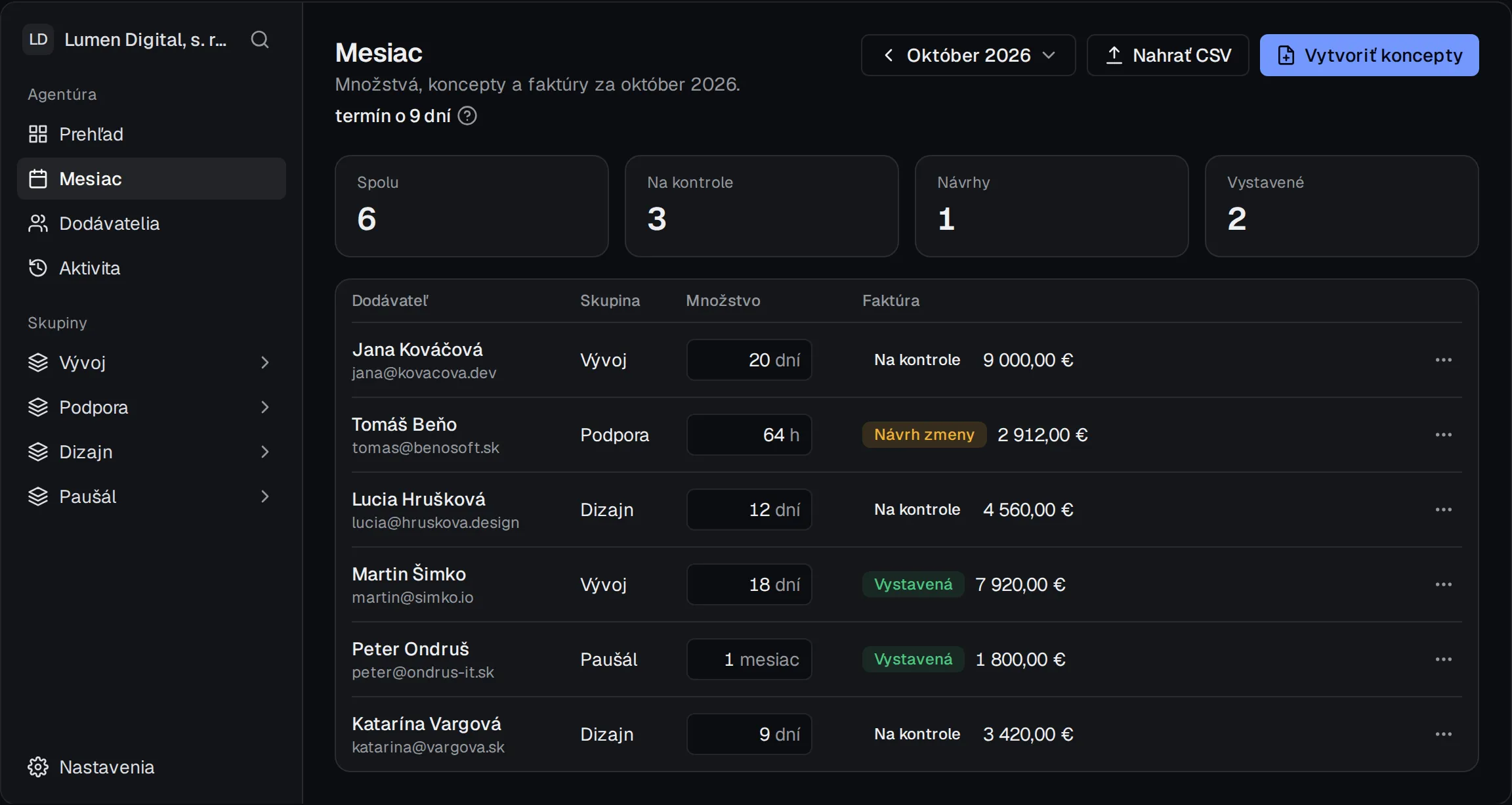
Task: Edit the 20 dní quantity field
Action: point(749,360)
